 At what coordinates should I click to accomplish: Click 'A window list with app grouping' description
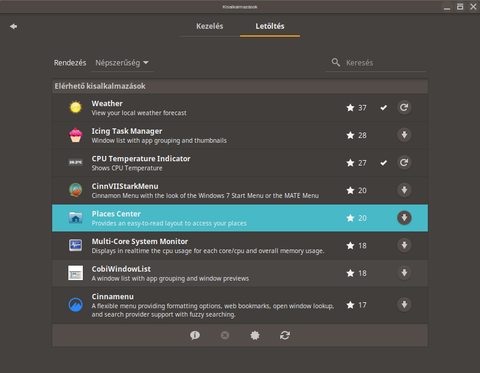coord(170,278)
